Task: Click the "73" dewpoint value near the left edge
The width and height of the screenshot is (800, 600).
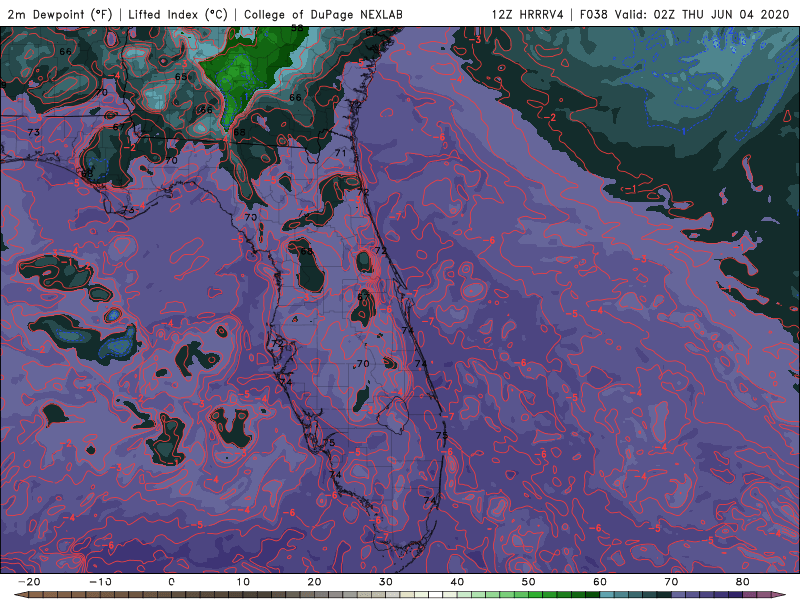Action: click(x=34, y=133)
